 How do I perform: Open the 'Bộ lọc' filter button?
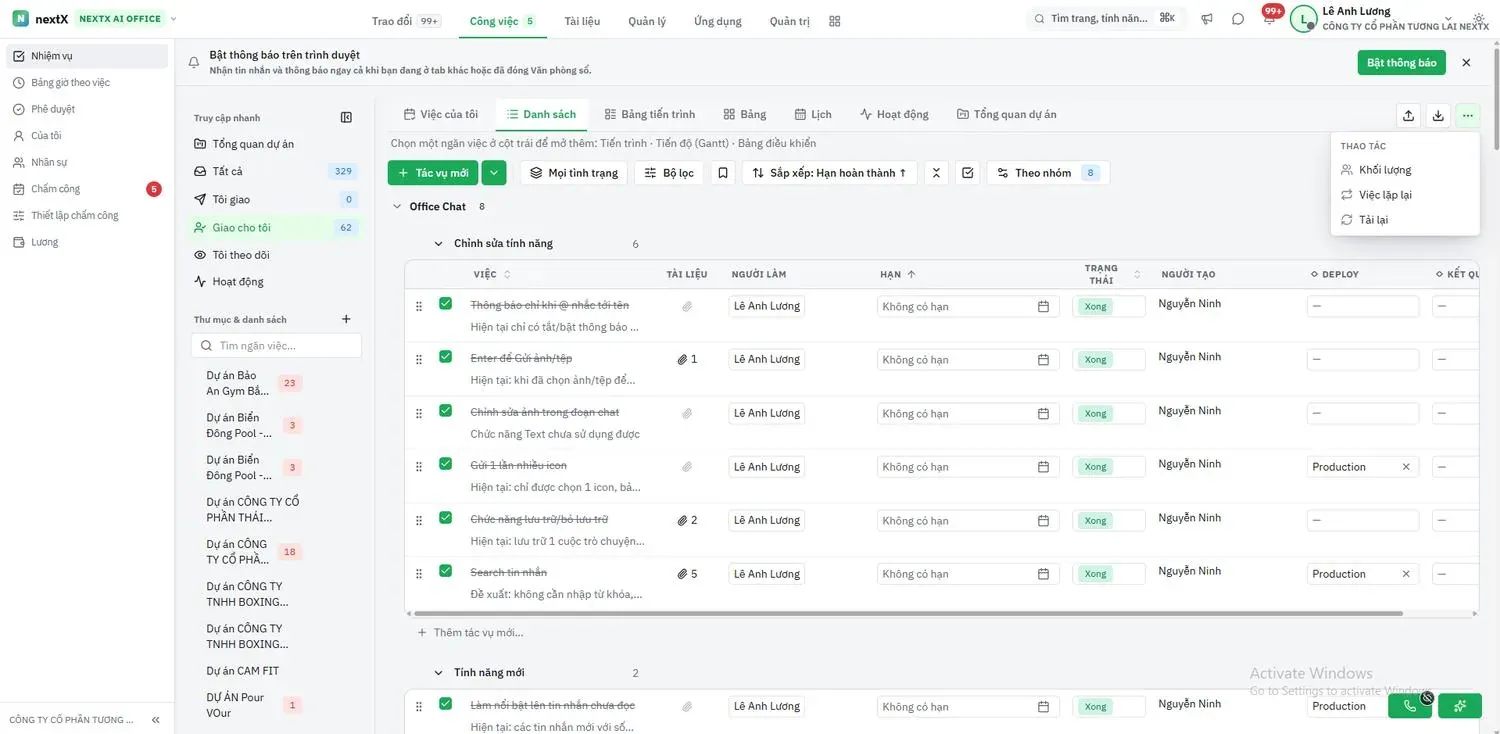click(669, 173)
